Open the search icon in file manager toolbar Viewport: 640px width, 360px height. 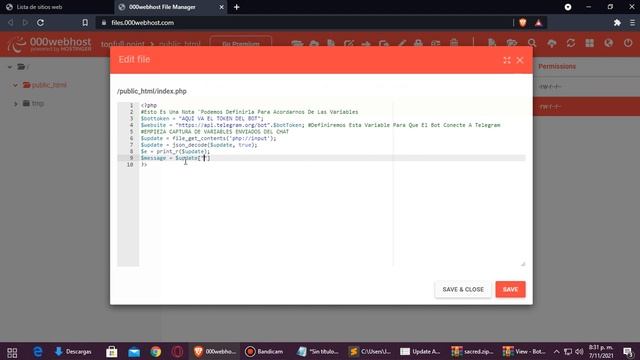(532, 43)
